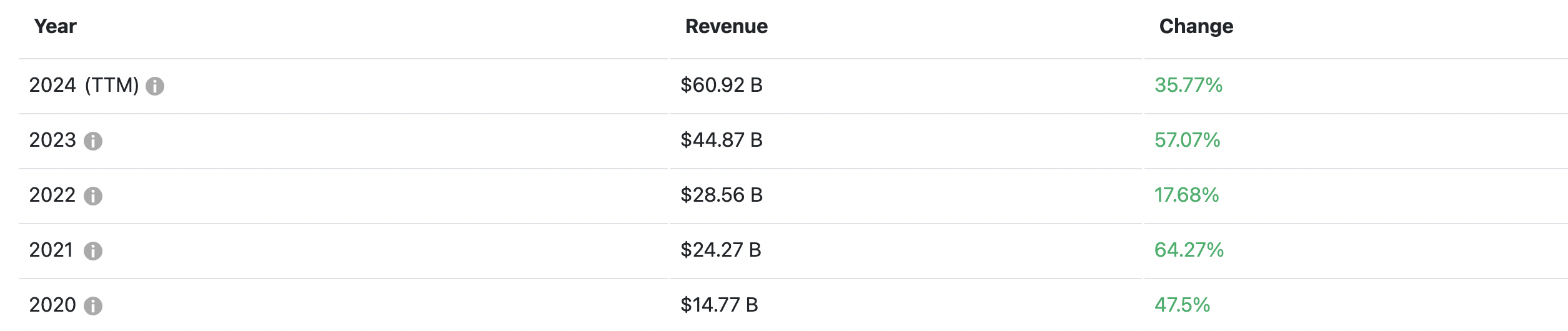The image size is (1568, 331).
Task: Select the 2024 (TTM) year label
Action: coord(84,85)
